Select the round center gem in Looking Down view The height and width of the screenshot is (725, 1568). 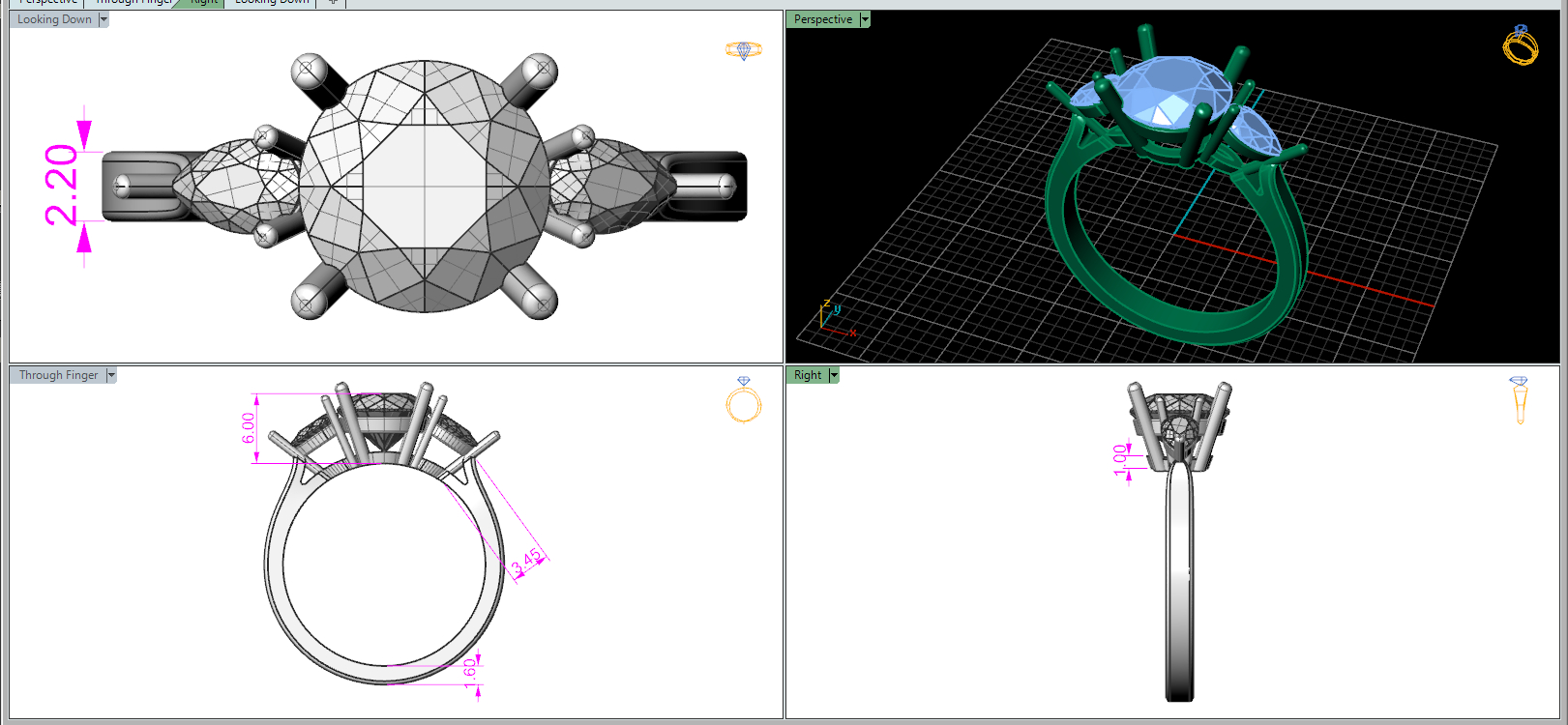point(424,187)
